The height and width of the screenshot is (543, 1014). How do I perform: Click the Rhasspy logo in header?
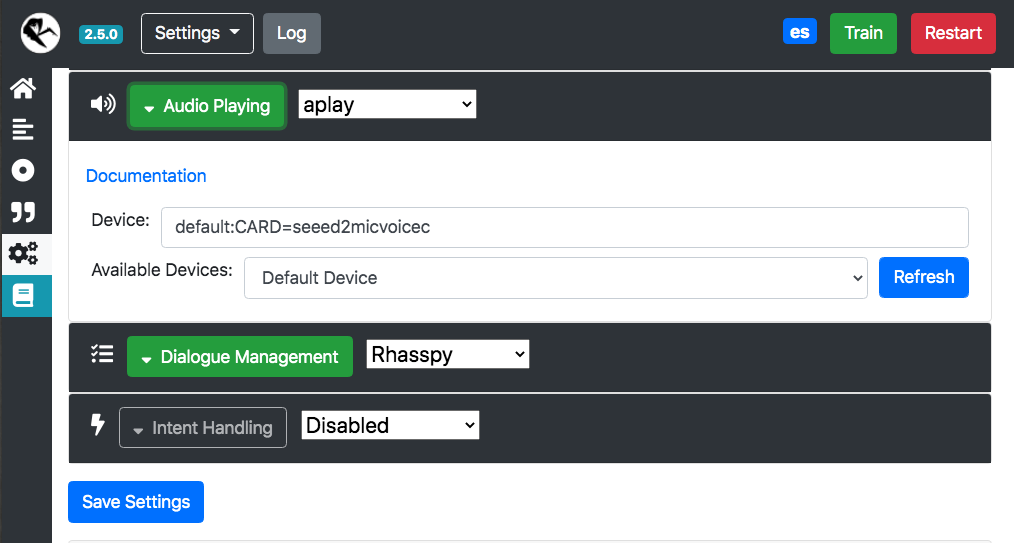40,33
